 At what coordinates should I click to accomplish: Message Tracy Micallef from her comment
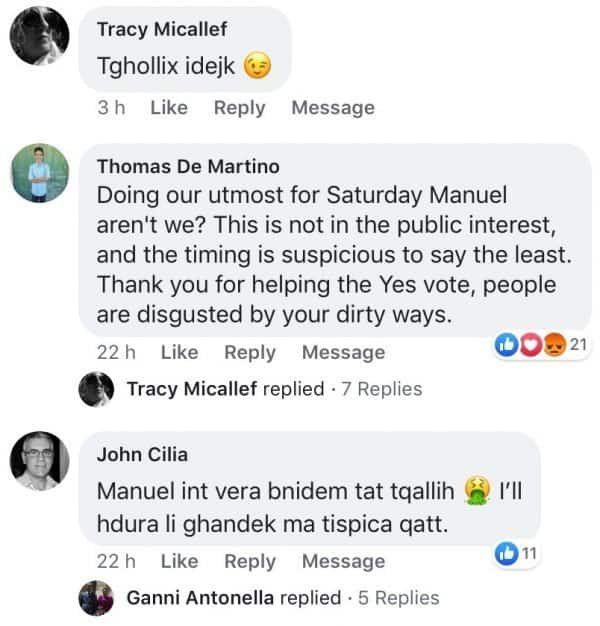click(333, 107)
